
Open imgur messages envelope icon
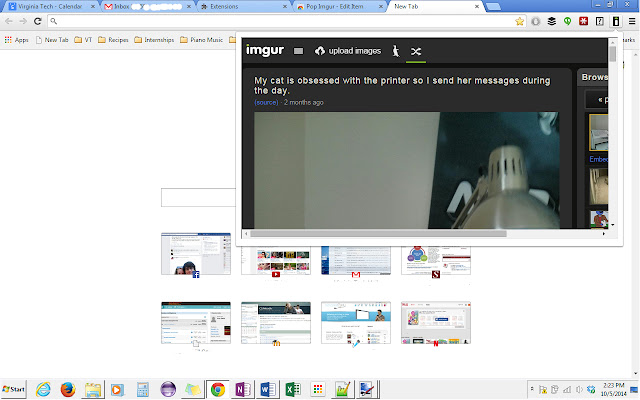[298, 51]
